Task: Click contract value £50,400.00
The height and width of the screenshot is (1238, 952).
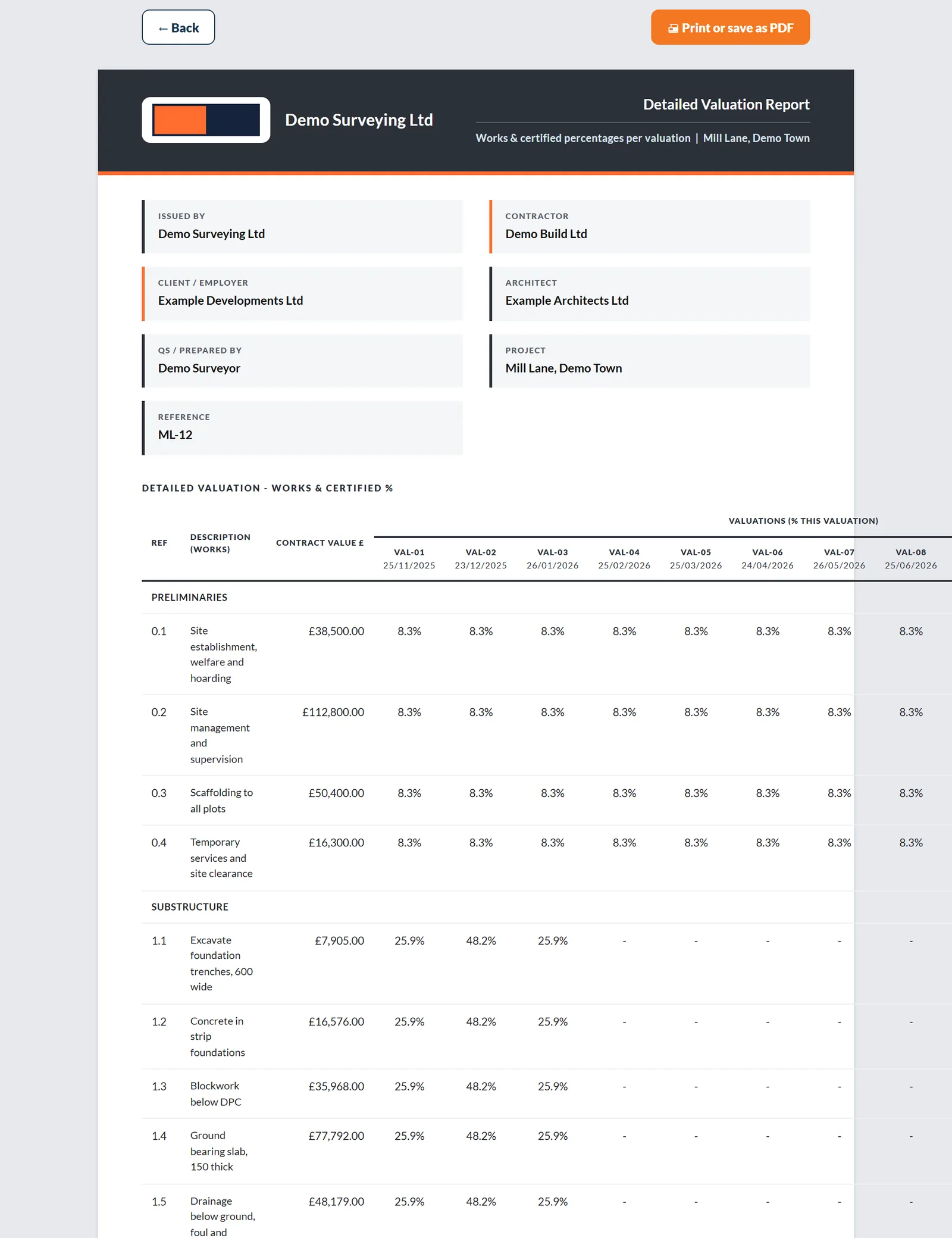Action: pos(336,793)
